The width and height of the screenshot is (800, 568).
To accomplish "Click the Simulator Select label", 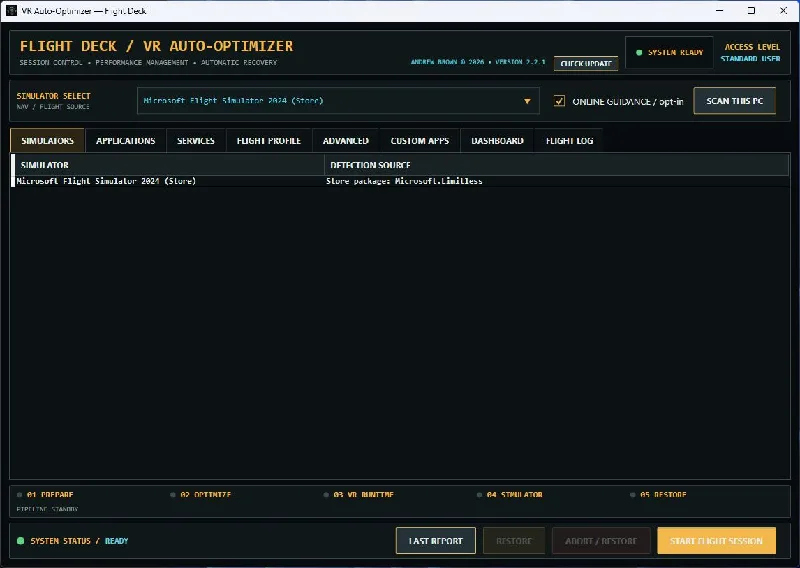I will click(54, 96).
